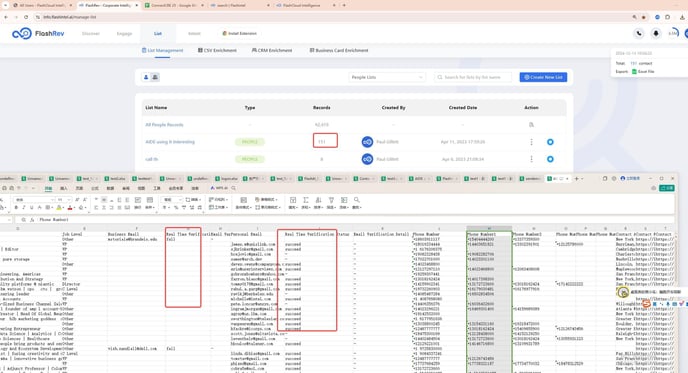Image resolution: width=688 pixels, height=373 pixels.
Task: Click the percent style icon
Action: [176, 207]
